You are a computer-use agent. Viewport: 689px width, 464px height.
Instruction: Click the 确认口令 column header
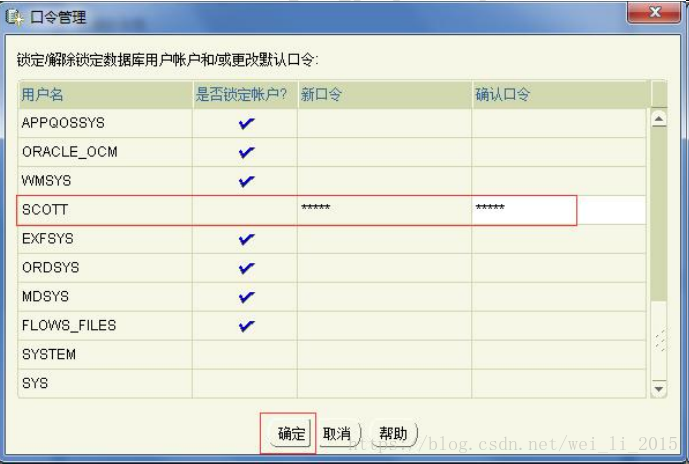click(x=561, y=94)
